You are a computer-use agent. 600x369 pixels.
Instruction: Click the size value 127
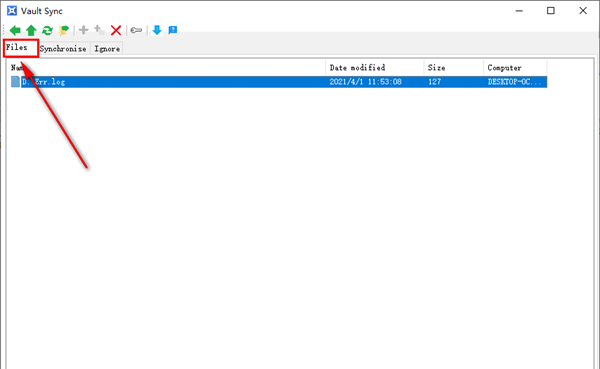[435, 82]
